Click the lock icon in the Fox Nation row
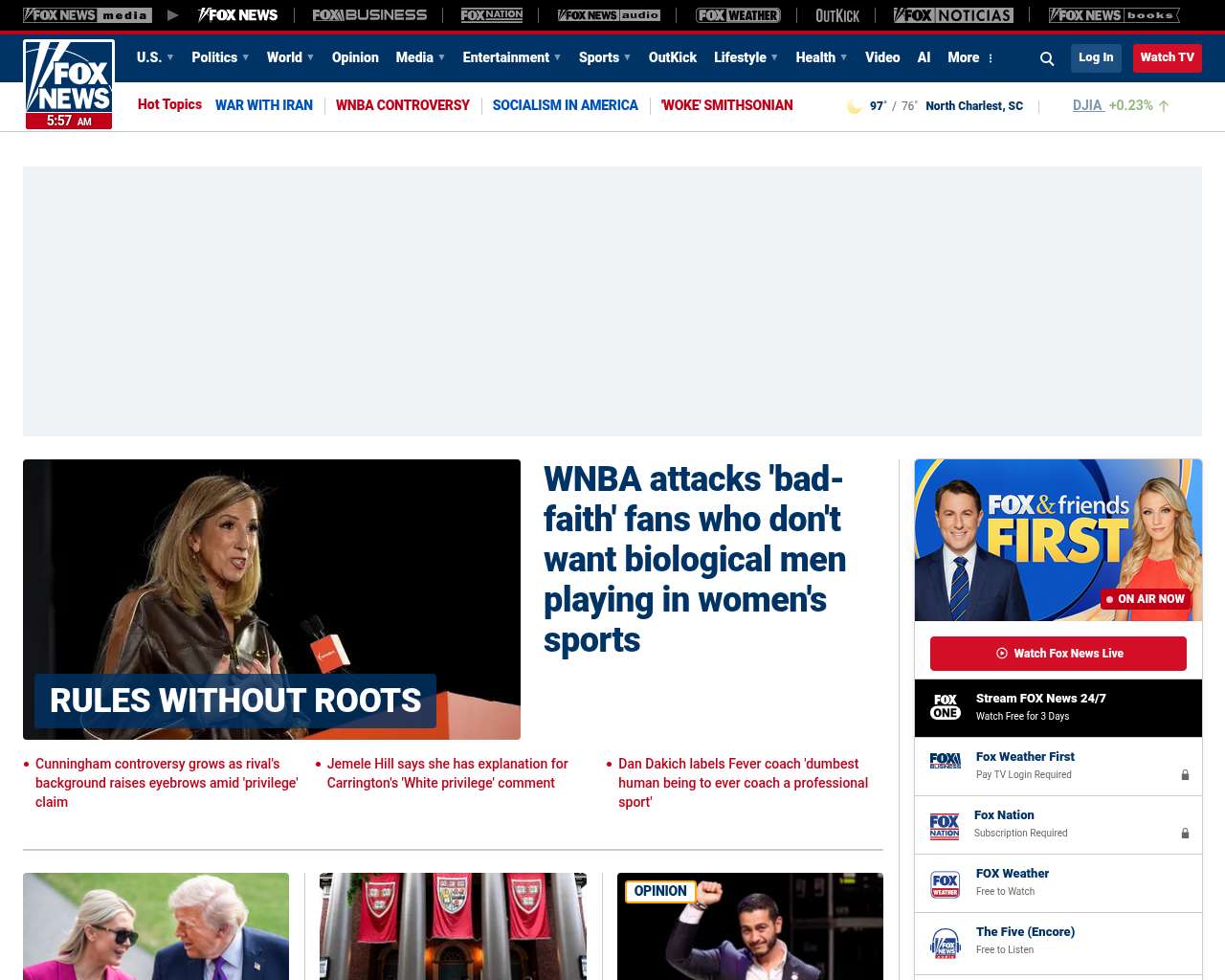Viewport: 1225px width, 980px height. (1185, 834)
